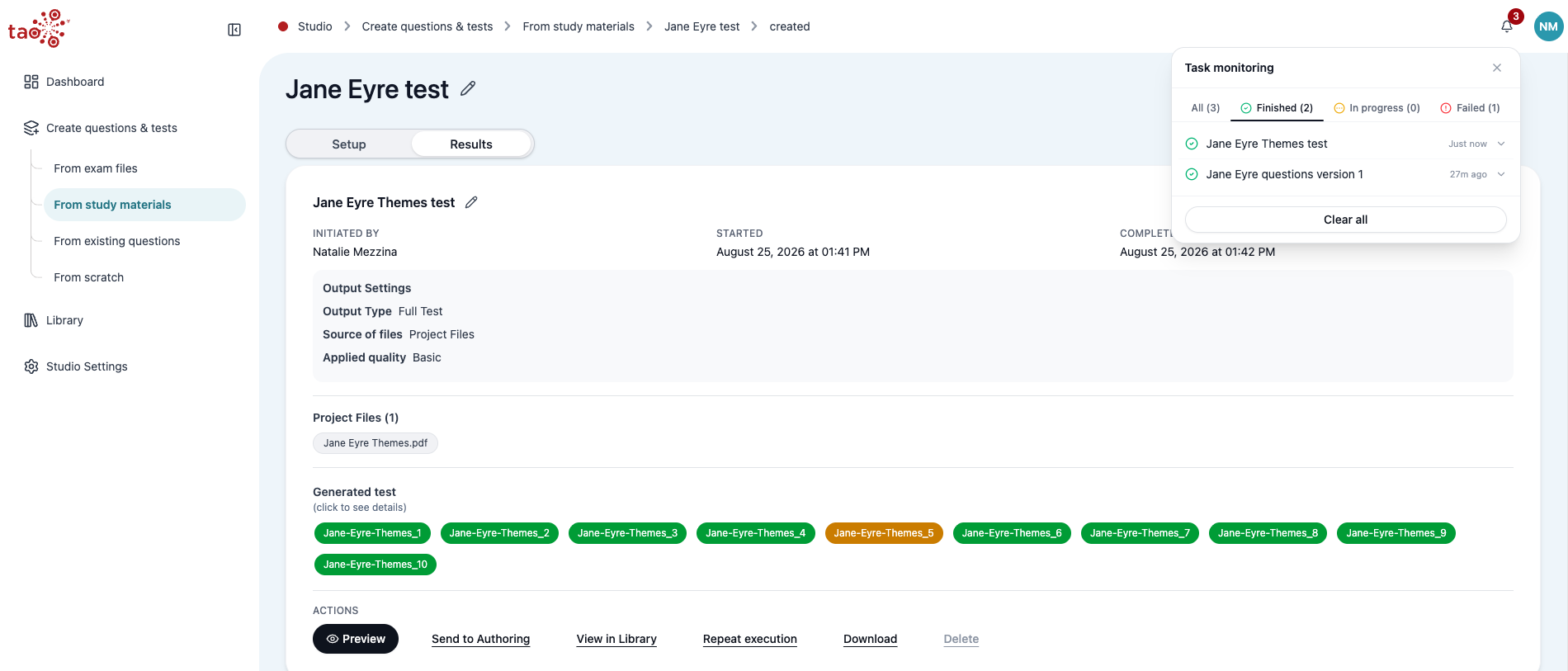Click the TAO logo
Image resolution: width=1568 pixels, height=671 pixels.
click(38, 28)
